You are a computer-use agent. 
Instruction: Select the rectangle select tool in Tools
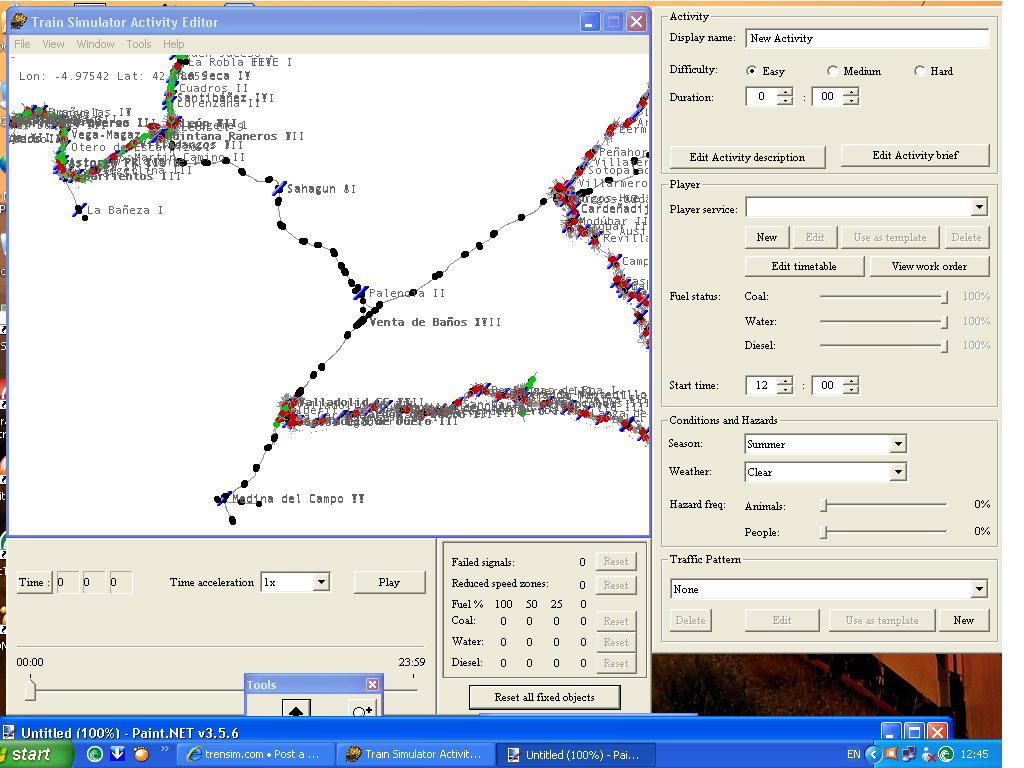click(297, 708)
